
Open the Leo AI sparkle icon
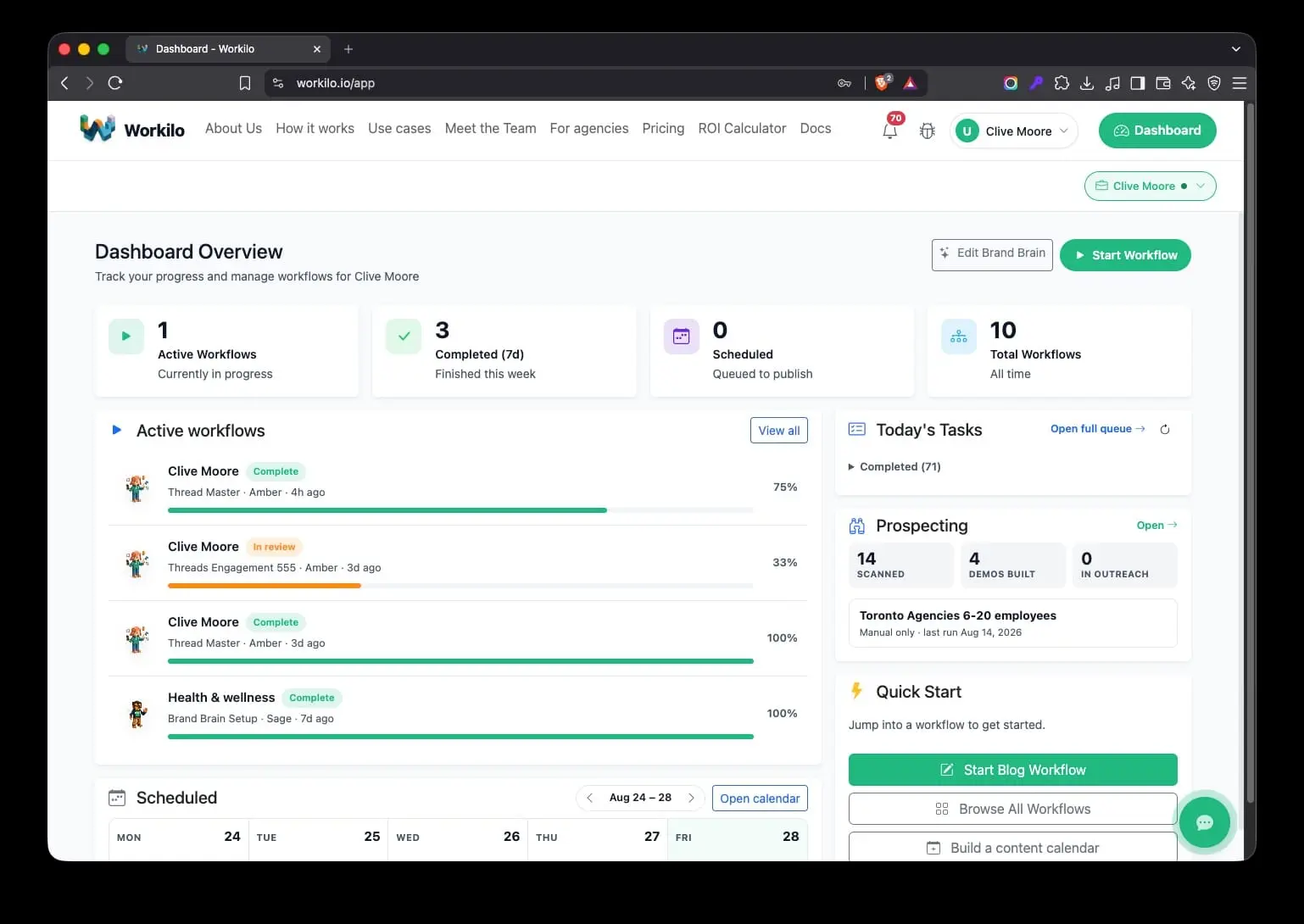(1189, 83)
